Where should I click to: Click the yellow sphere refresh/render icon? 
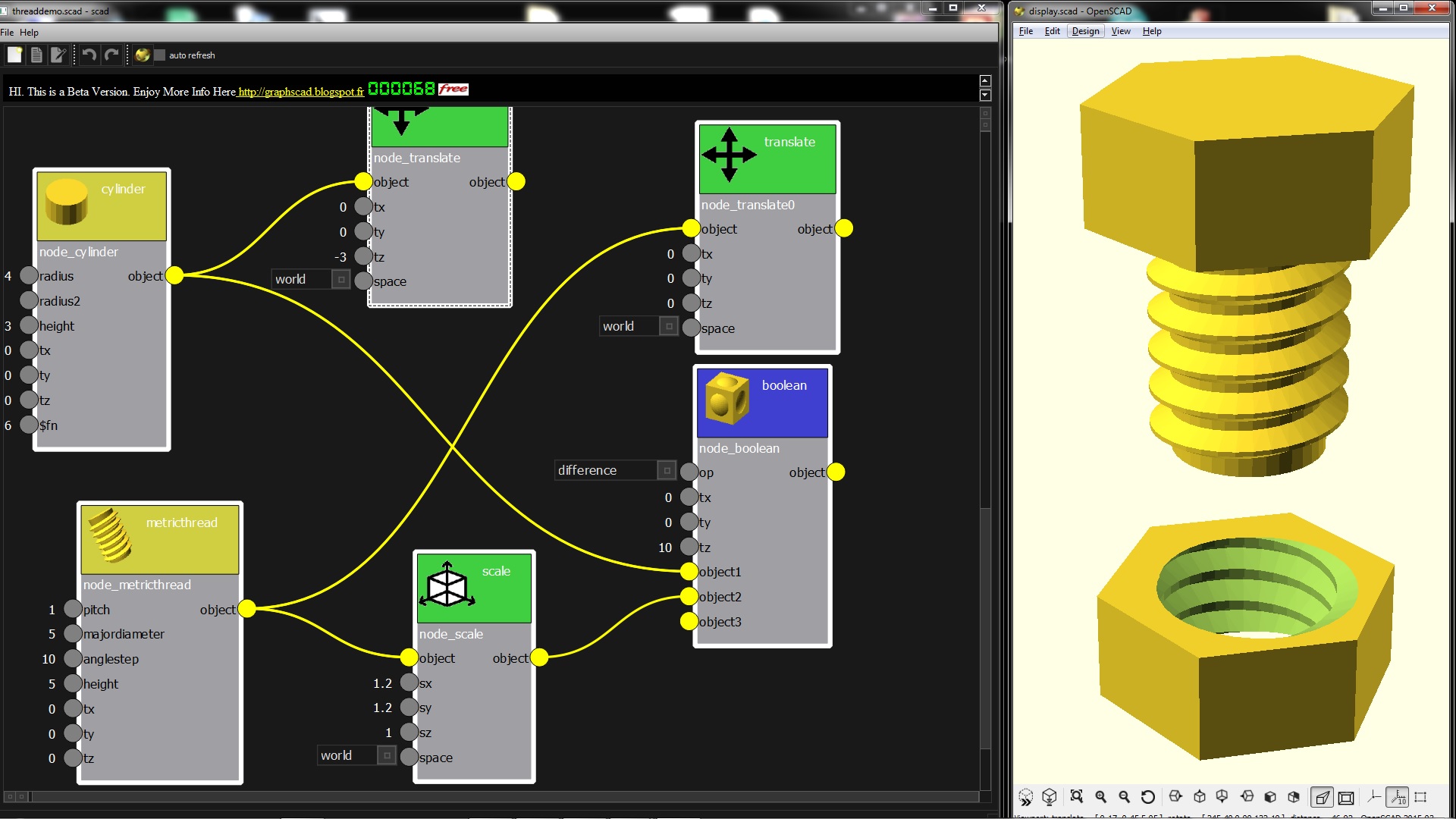click(x=142, y=55)
